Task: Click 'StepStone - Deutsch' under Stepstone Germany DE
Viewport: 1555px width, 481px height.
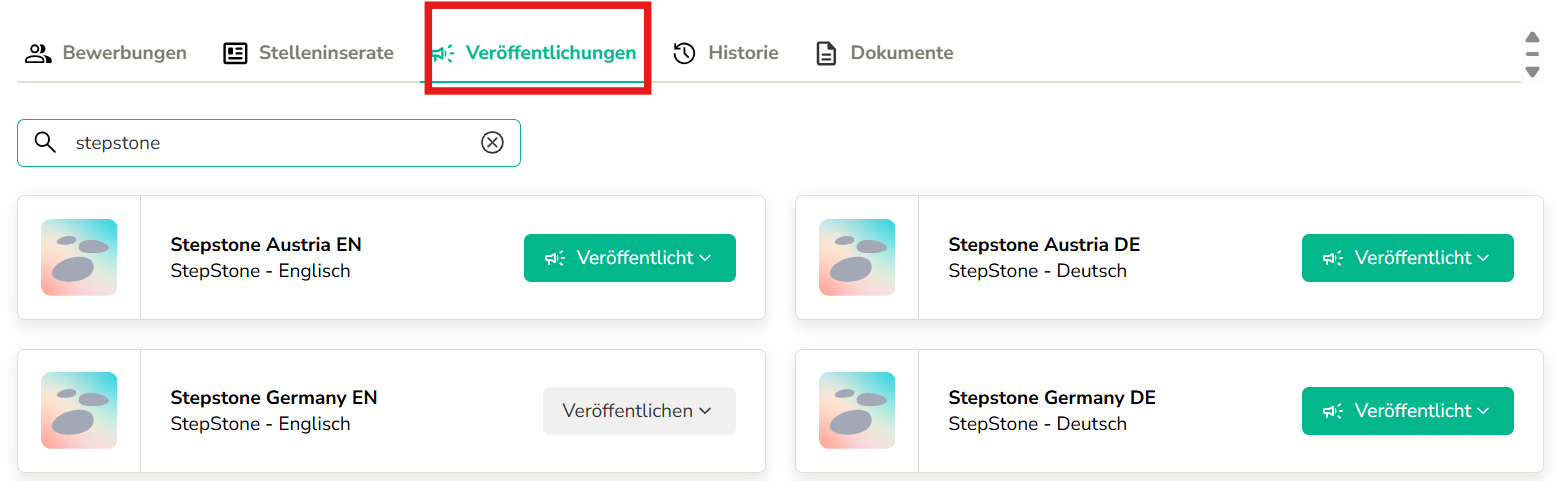Action: 1038,424
